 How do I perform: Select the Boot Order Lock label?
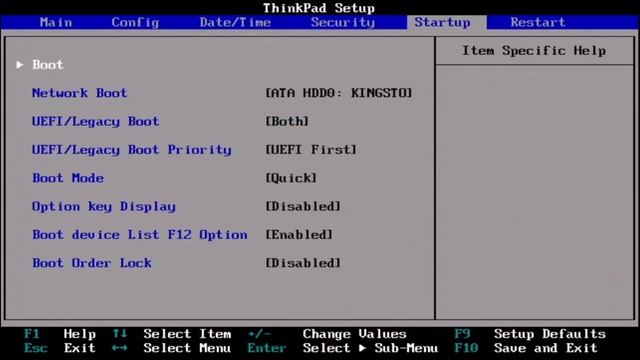(x=92, y=263)
